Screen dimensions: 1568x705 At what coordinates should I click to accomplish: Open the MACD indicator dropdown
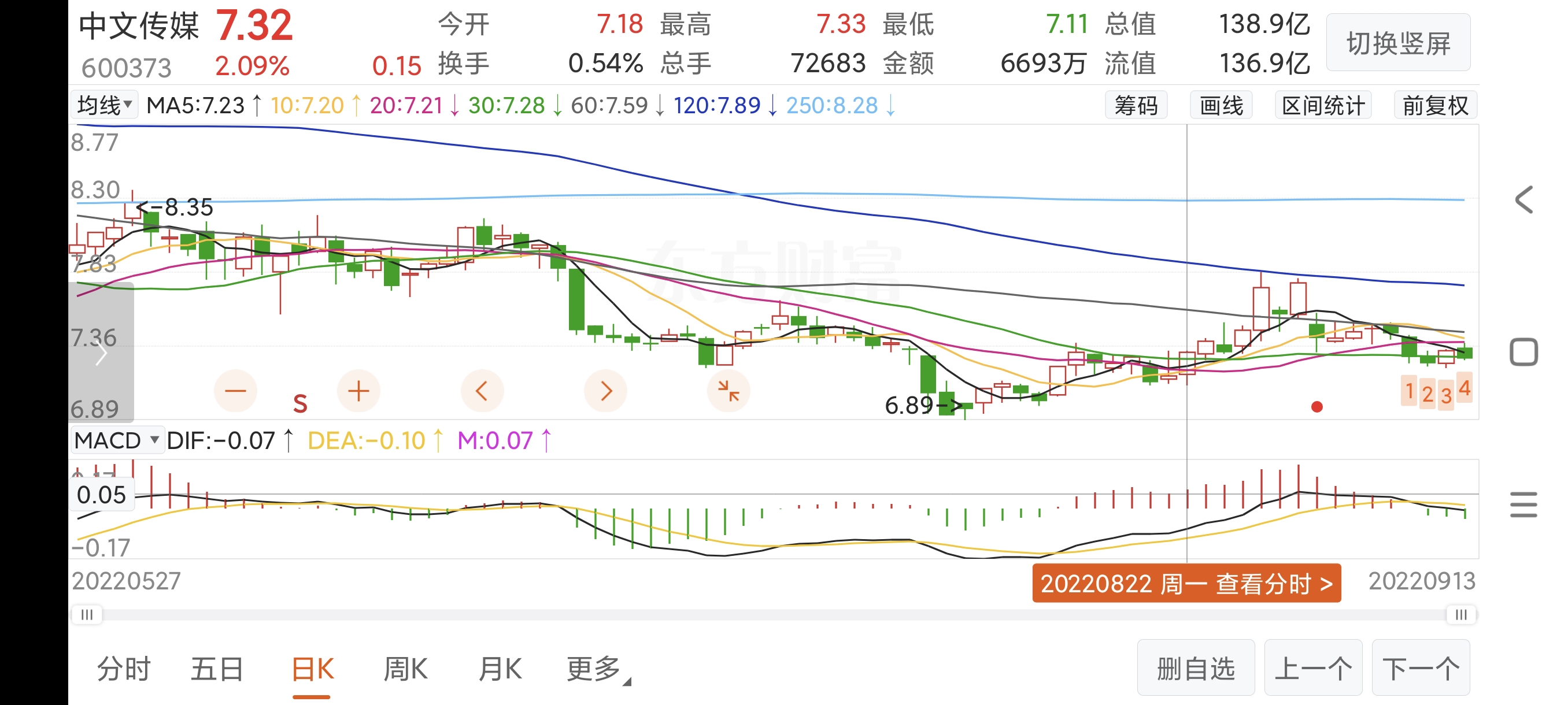117,440
